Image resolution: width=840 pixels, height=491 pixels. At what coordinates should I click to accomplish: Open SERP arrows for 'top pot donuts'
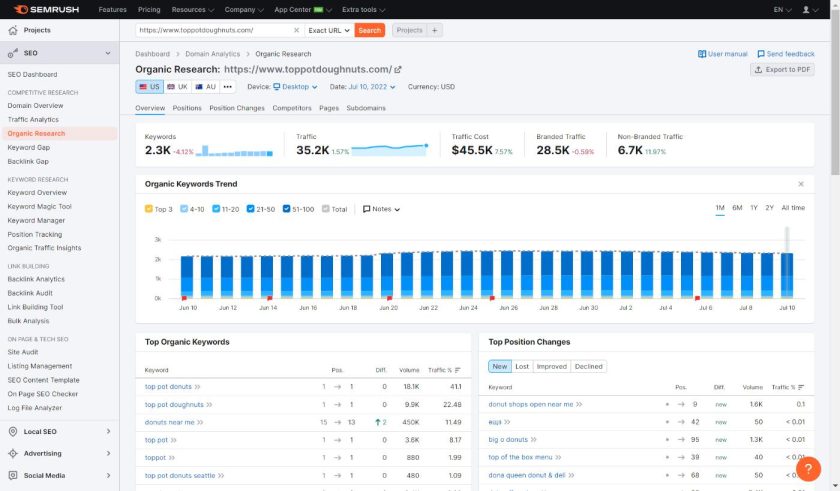click(x=198, y=387)
